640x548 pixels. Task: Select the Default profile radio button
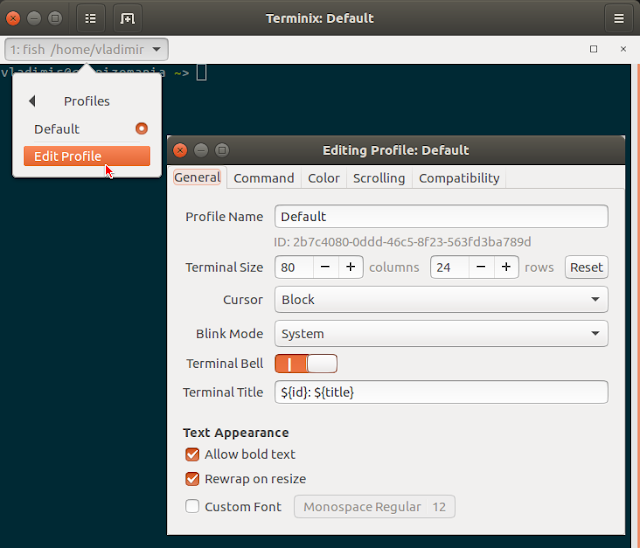142,129
